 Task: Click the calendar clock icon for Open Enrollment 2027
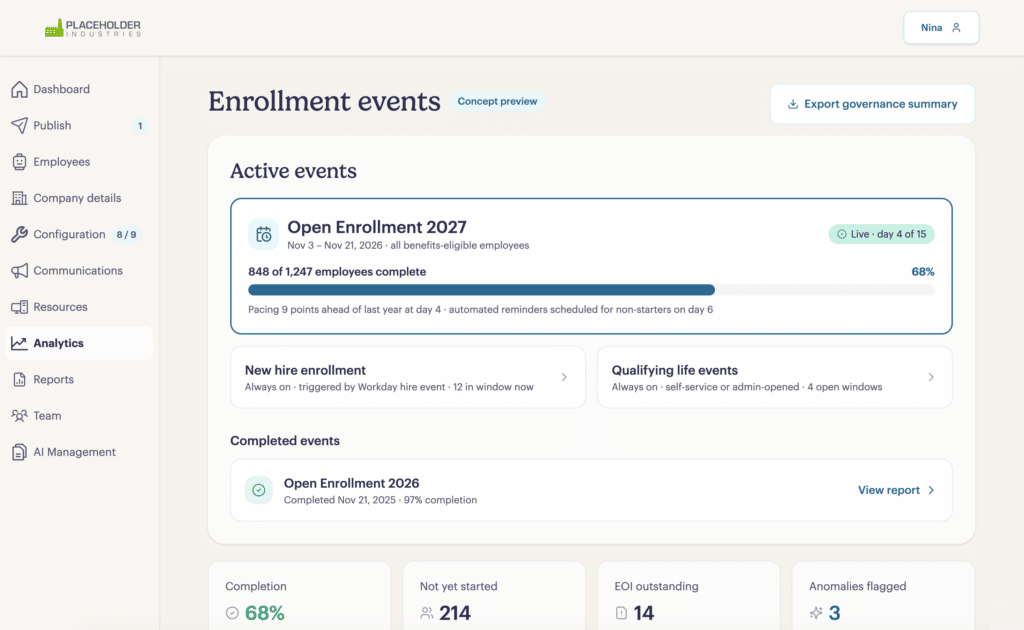coord(264,234)
